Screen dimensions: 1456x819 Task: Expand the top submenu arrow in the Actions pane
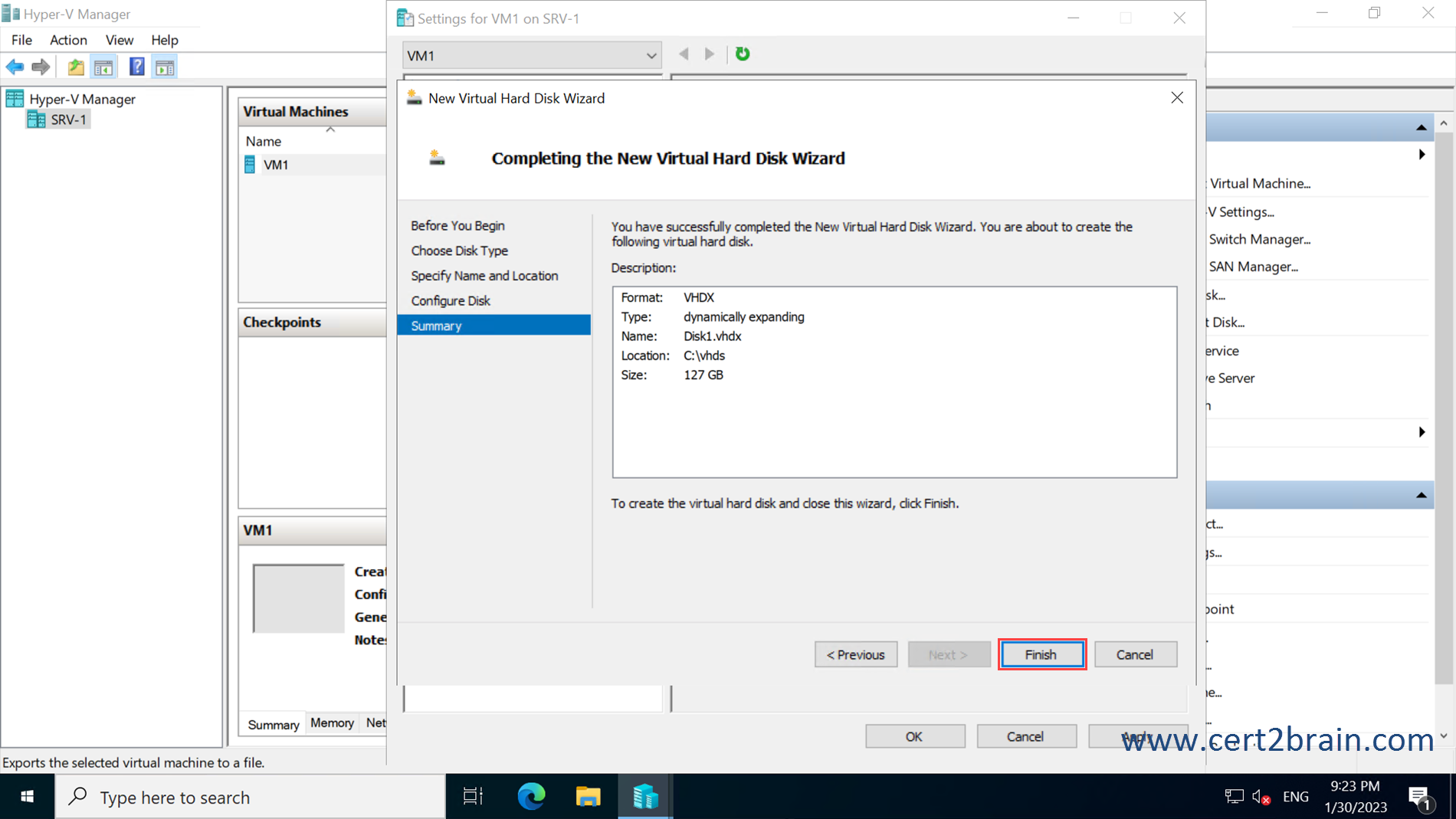1422,155
